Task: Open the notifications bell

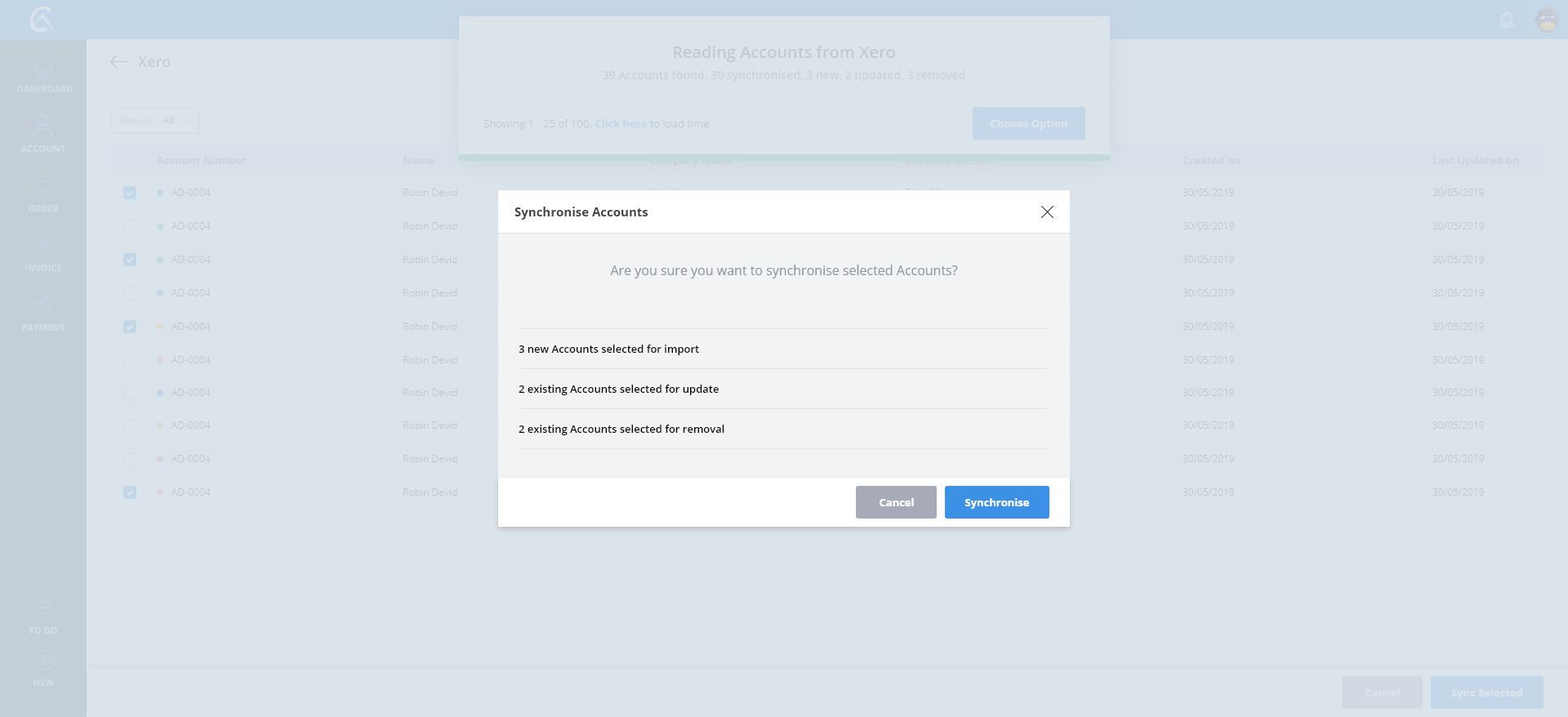Action: tap(1507, 20)
